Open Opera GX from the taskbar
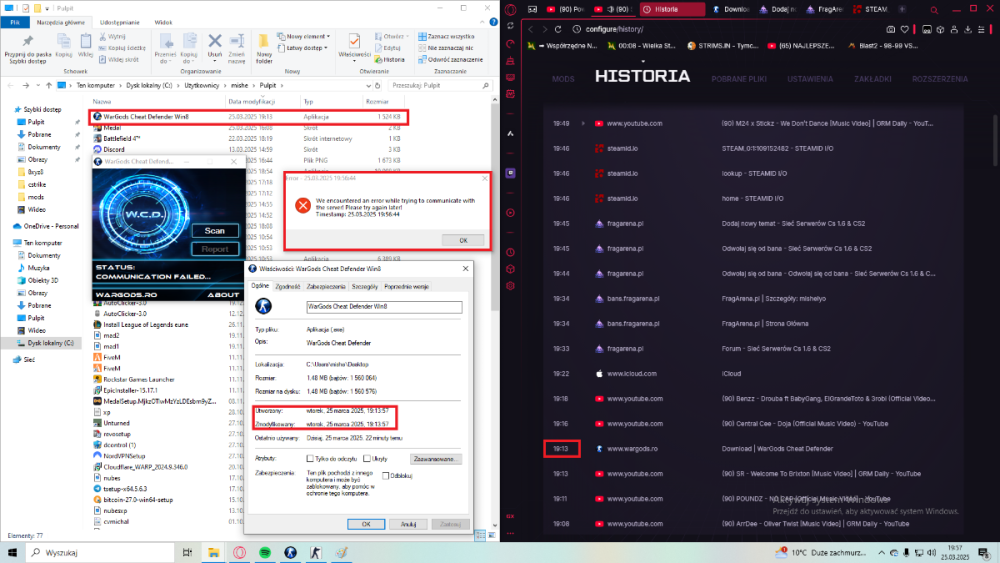This screenshot has width=1000, height=563. (x=239, y=553)
